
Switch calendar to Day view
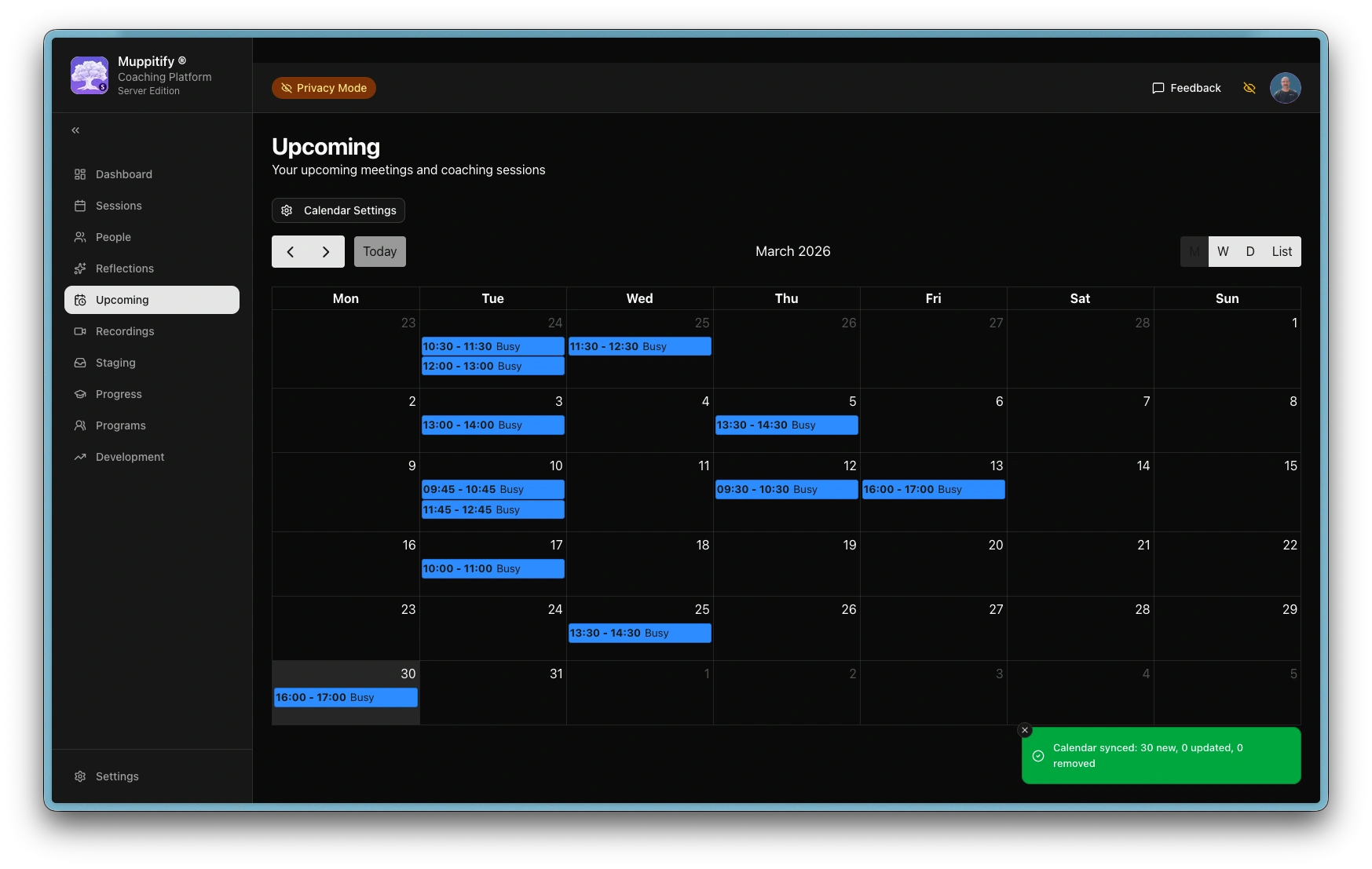pos(1249,252)
